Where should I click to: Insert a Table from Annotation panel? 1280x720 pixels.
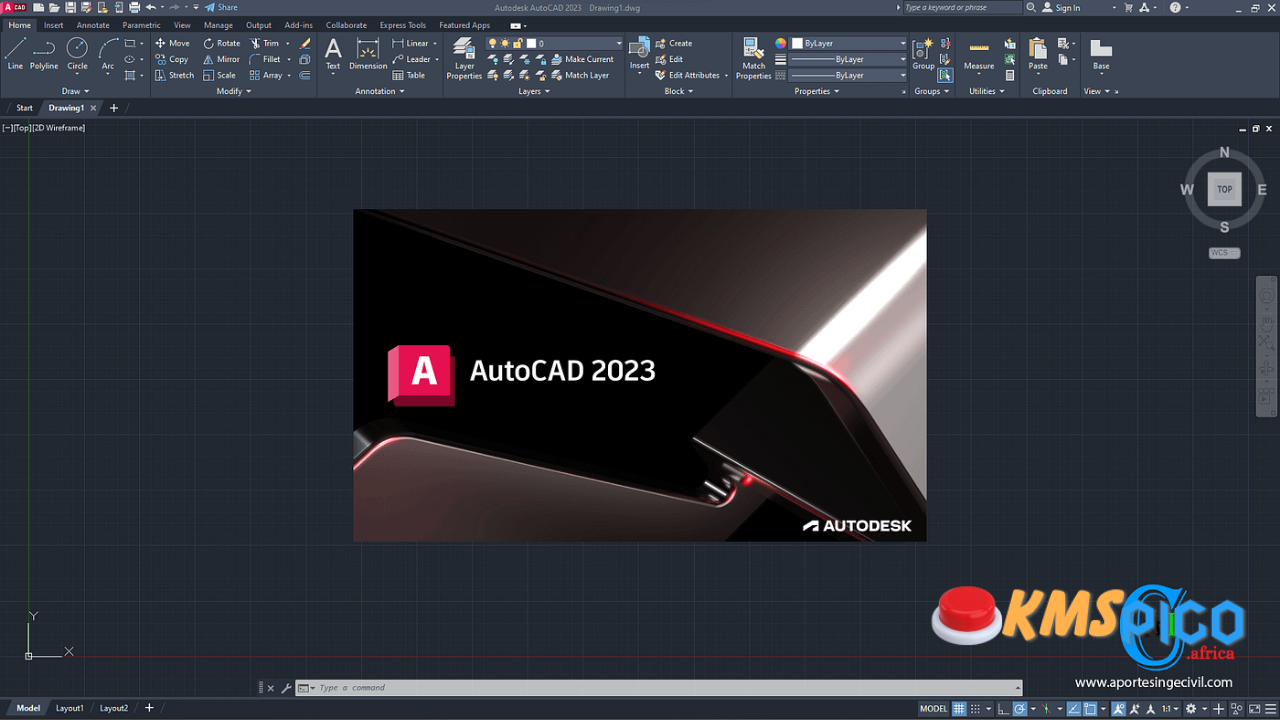[409, 75]
